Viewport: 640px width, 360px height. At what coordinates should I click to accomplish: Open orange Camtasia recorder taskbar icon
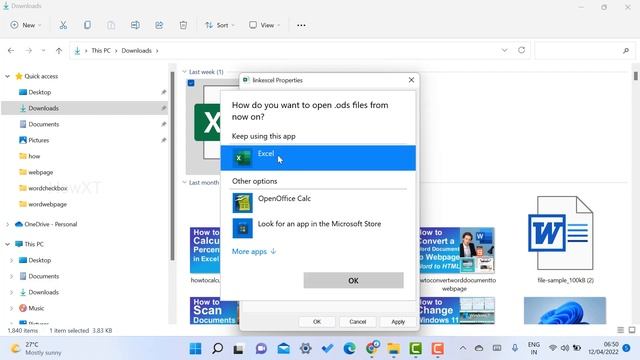click(x=438, y=349)
